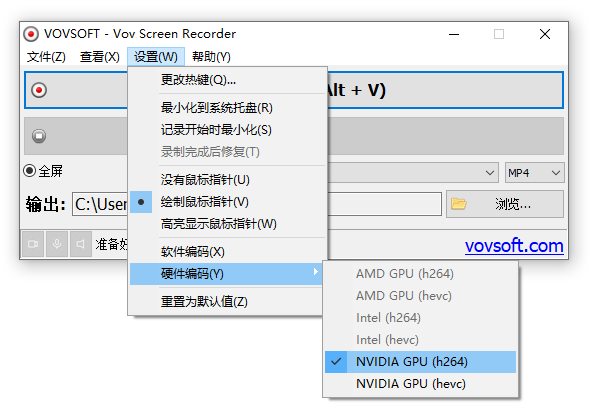Click the speaker icon in status bar

(81, 244)
